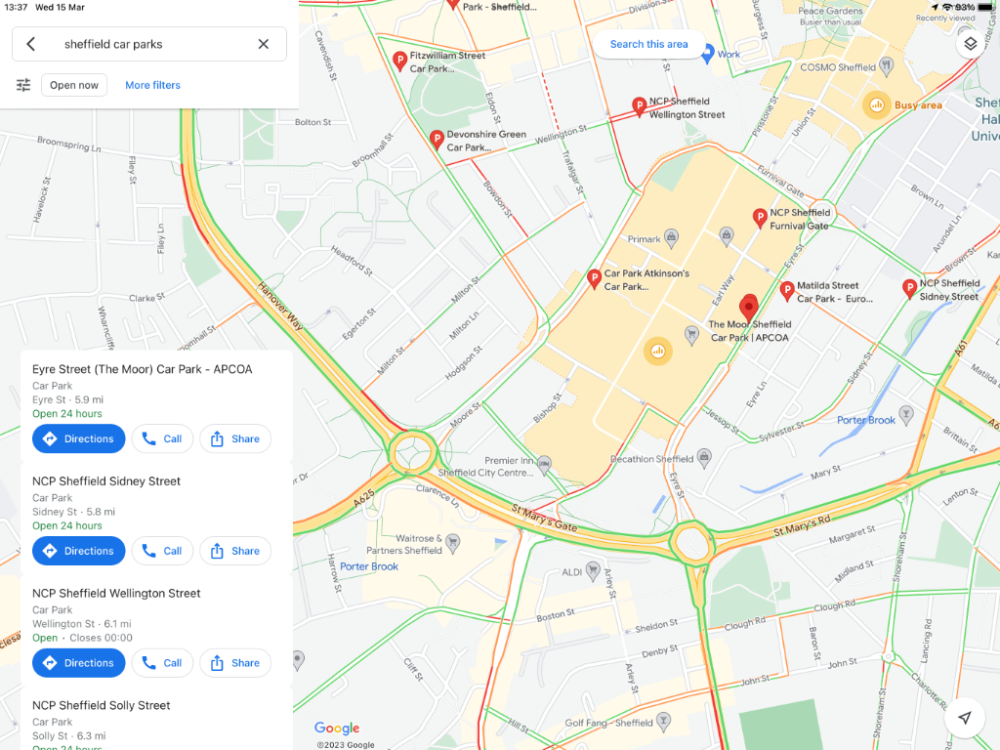
Task: Select the Devonshire Green Car Park pin
Action: tap(437, 140)
